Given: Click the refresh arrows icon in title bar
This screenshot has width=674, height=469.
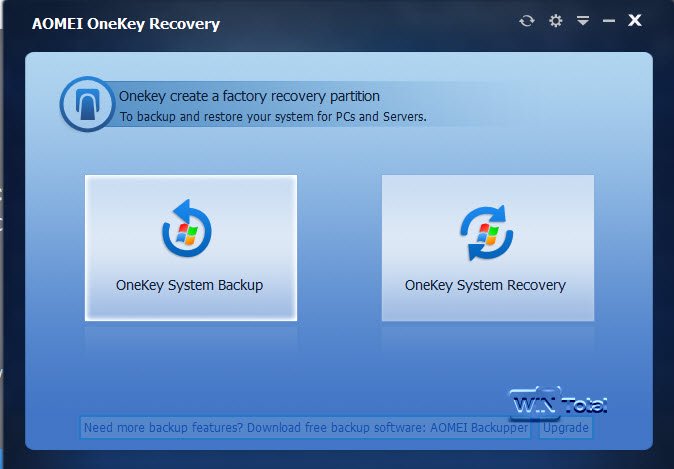Looking at the screenshot, I should (527, 21).
